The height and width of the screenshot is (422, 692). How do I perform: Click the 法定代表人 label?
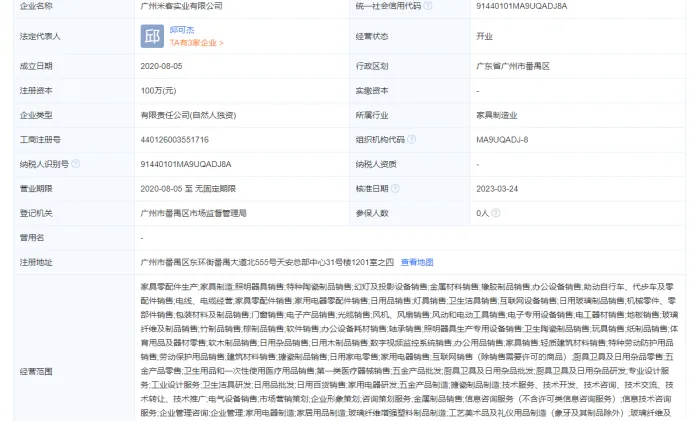pos(40,36)
